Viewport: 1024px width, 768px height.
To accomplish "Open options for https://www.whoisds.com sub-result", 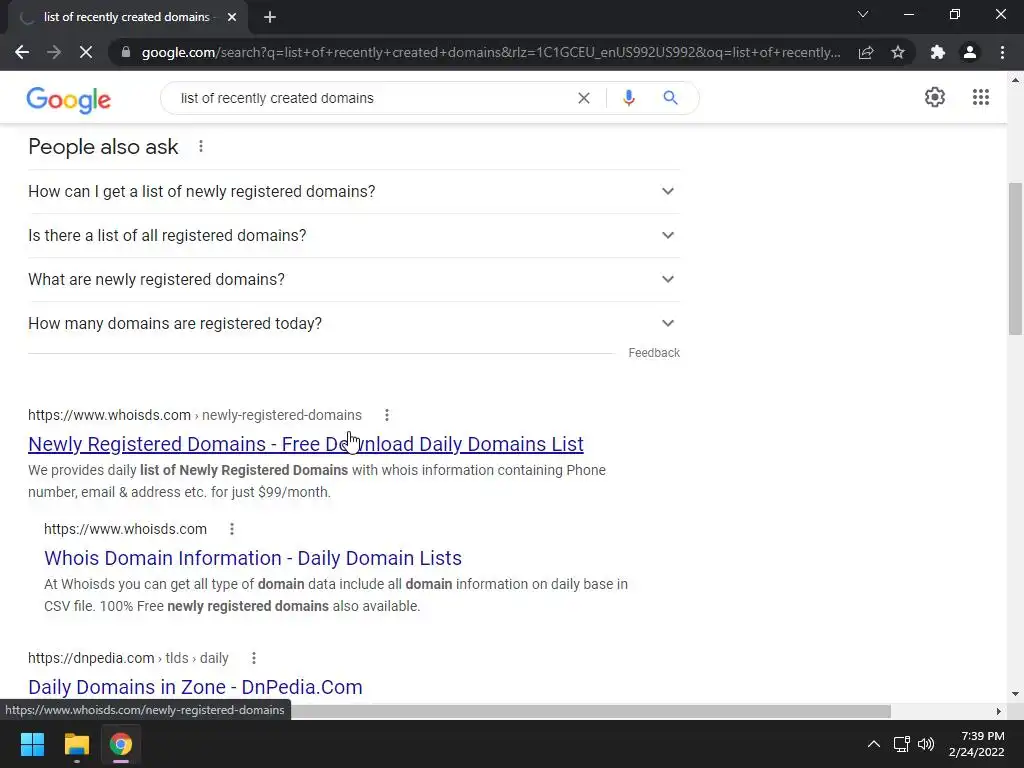I will coord(232,529).
